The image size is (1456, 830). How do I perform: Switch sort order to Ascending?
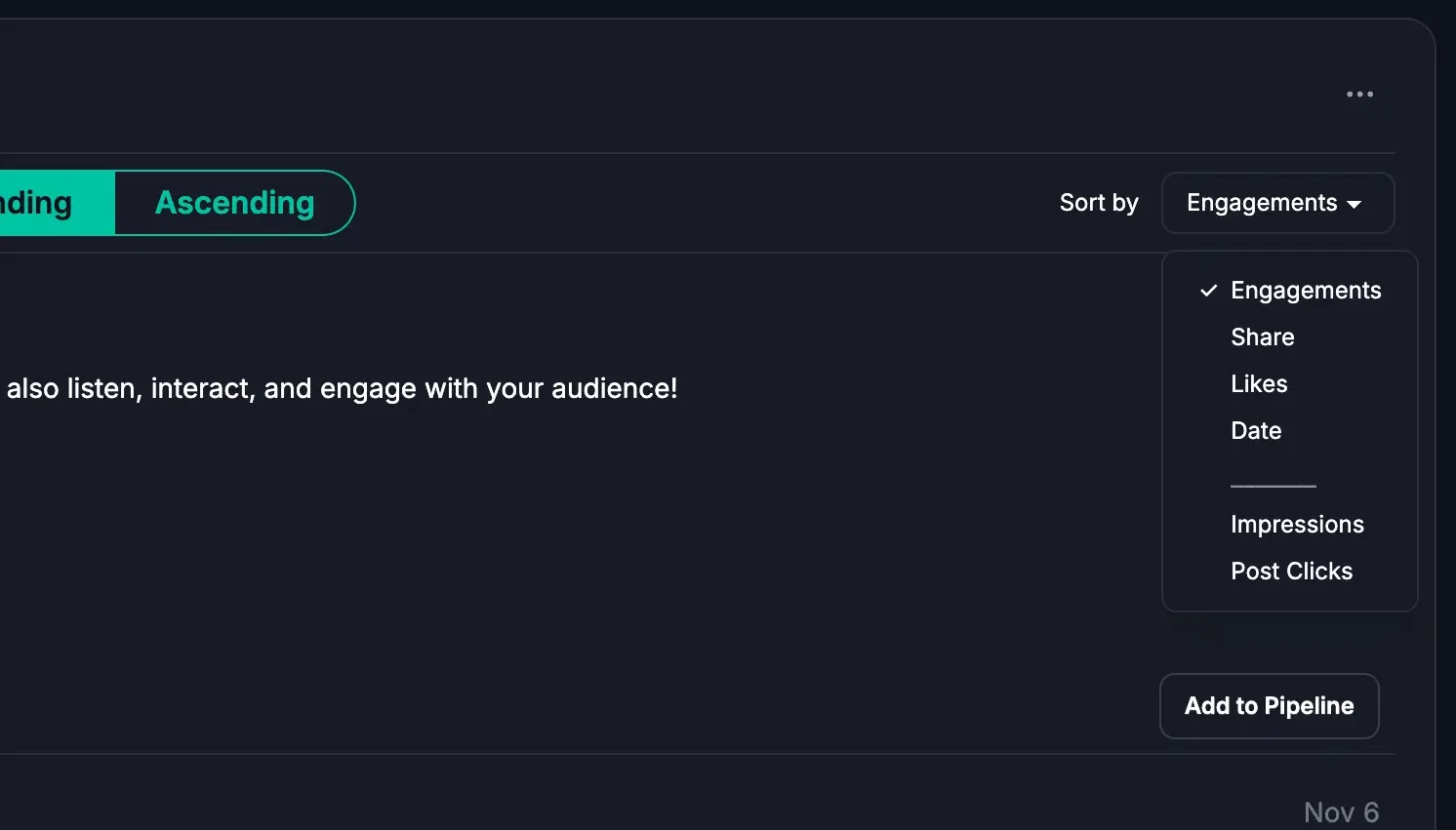pyautogui.click(x=234, y=203)
